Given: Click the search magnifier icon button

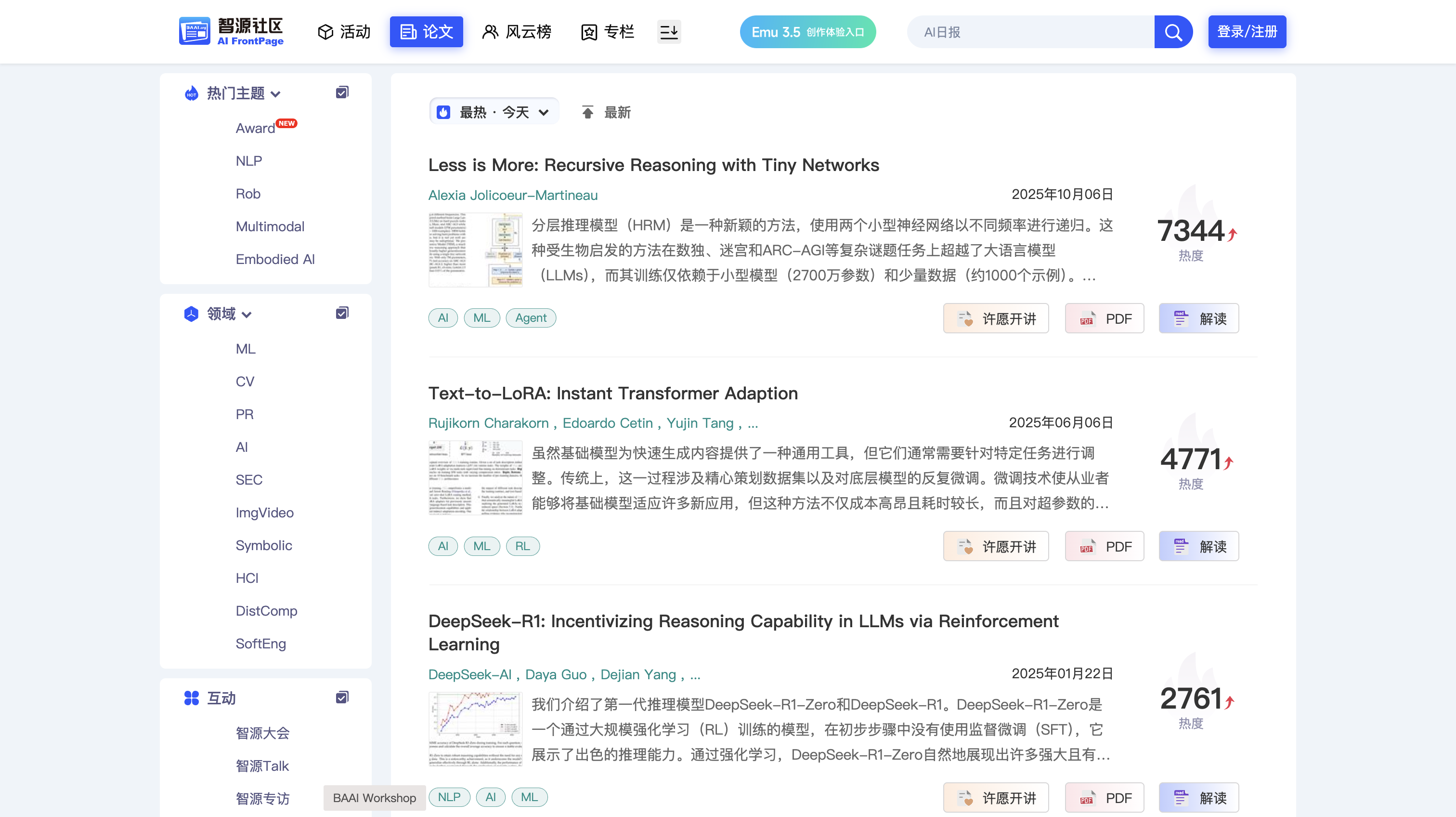Looking at the screenshot, I should pos(1173,32).
